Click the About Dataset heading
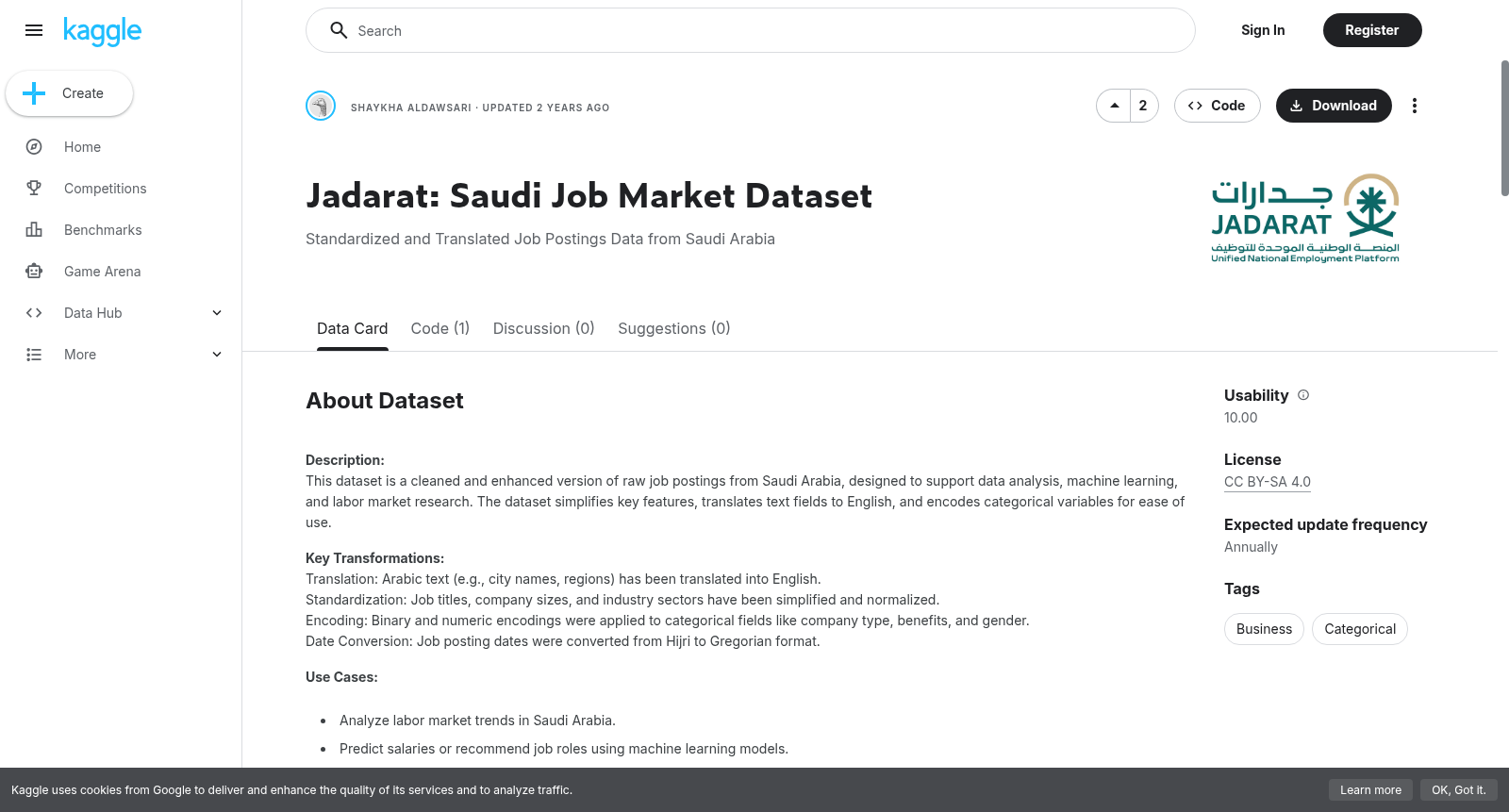The height and width of the screenshot is (812, 1509). [385, 401]
